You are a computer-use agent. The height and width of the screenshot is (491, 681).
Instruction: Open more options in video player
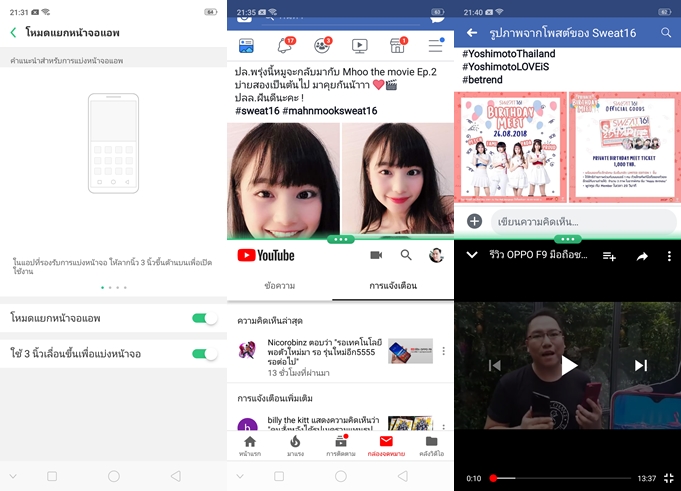click(668, 256)
